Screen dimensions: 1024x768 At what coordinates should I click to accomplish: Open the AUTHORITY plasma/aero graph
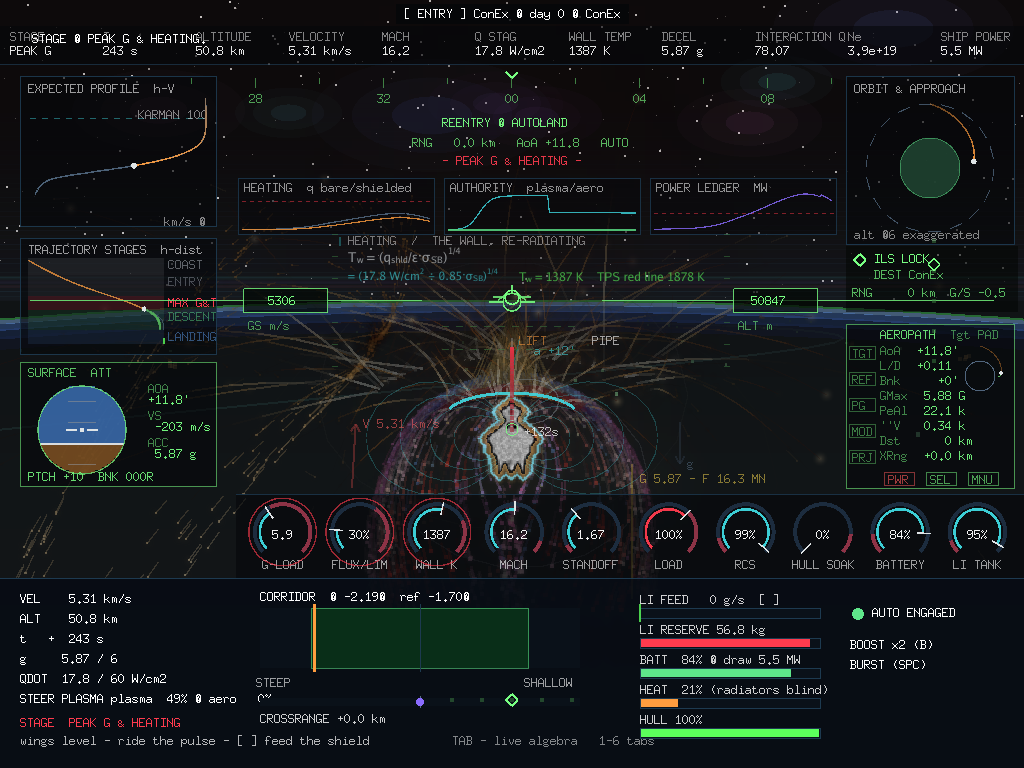point(542,206)
